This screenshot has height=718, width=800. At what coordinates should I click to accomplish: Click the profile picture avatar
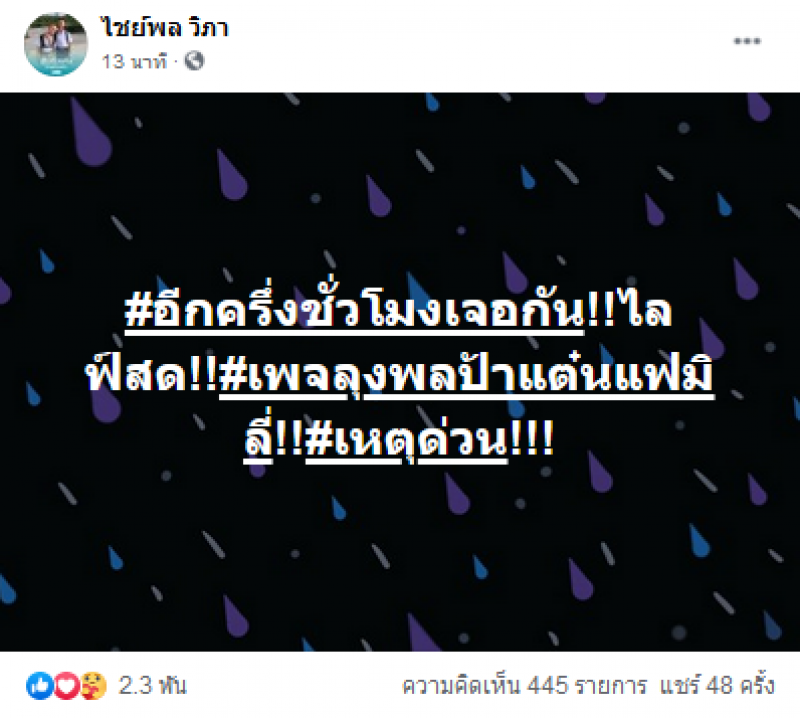click(56, 45)
